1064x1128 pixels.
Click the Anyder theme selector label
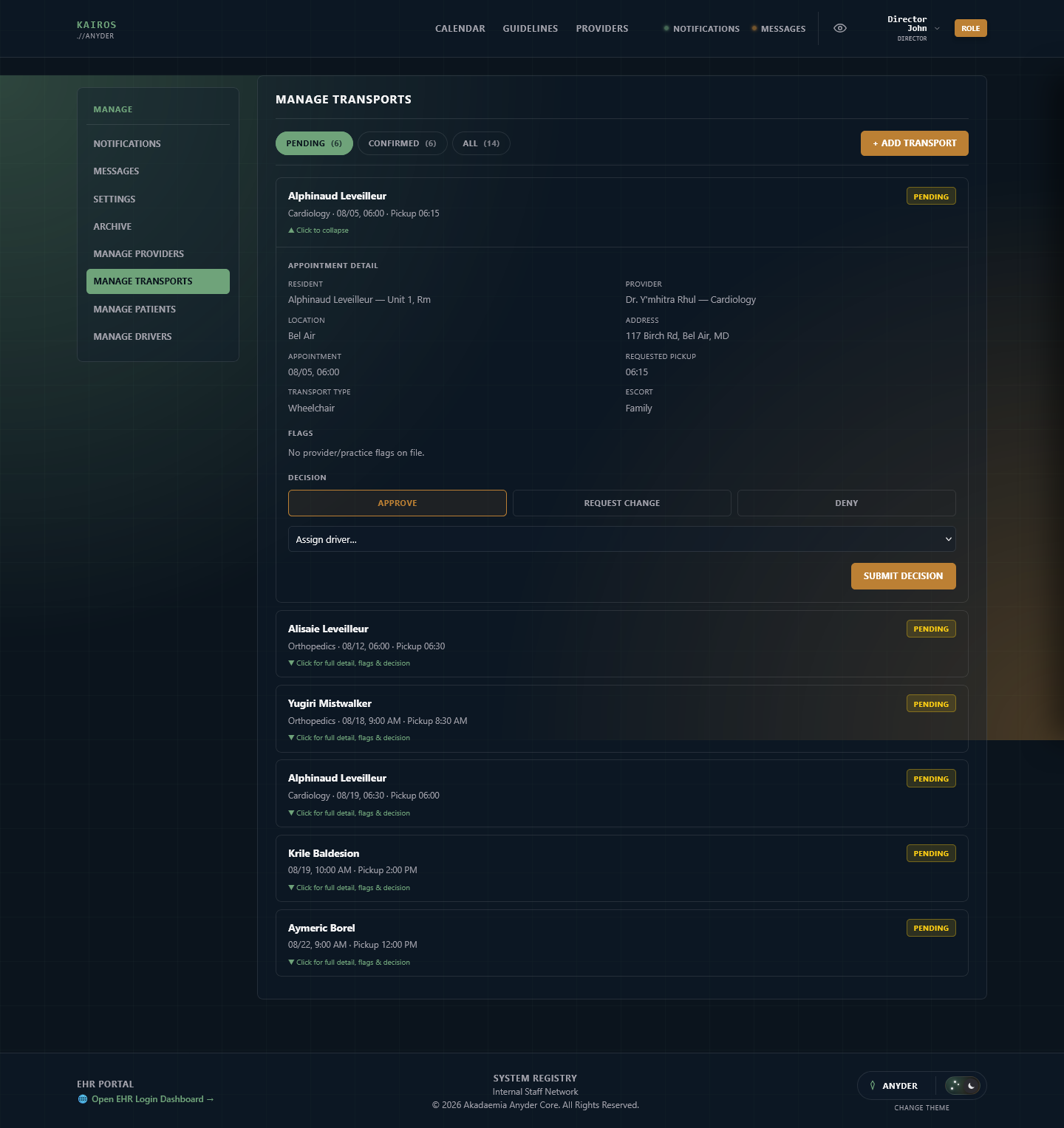[900, 1086]
